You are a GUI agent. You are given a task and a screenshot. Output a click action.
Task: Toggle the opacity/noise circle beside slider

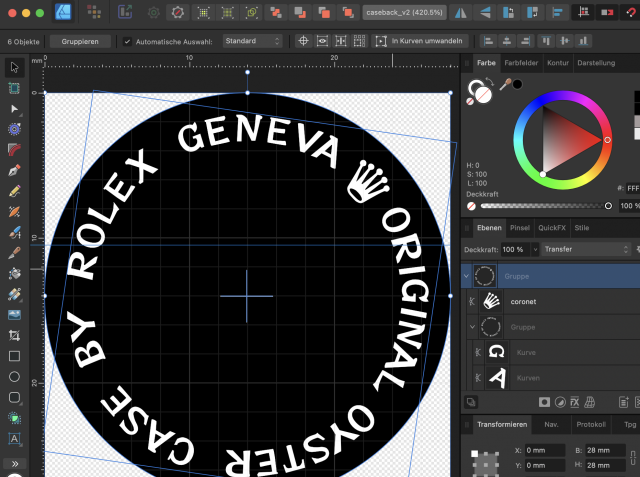click(471, 206)
